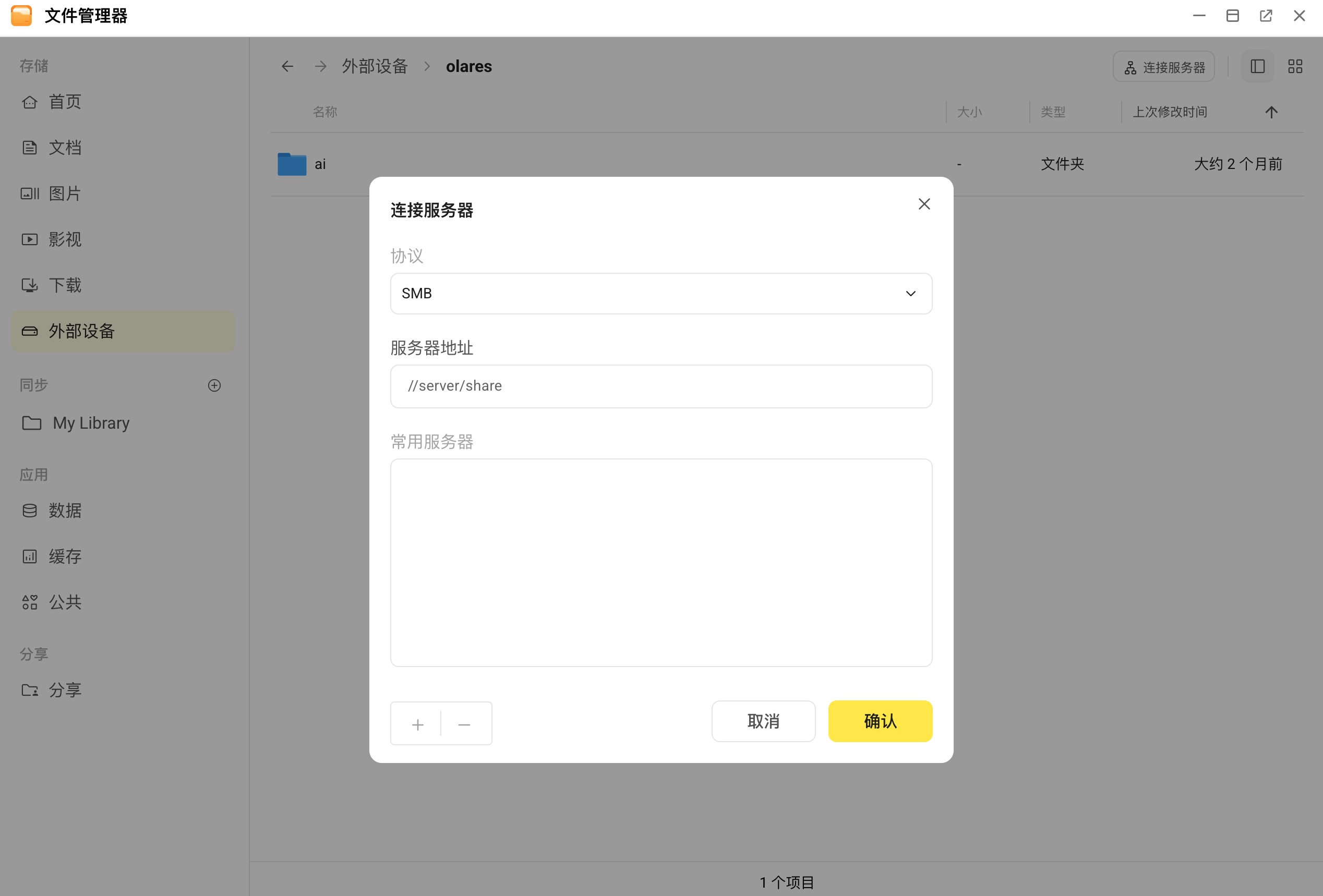
Task: Open 影视 in the sidebar
Action: 123,239
